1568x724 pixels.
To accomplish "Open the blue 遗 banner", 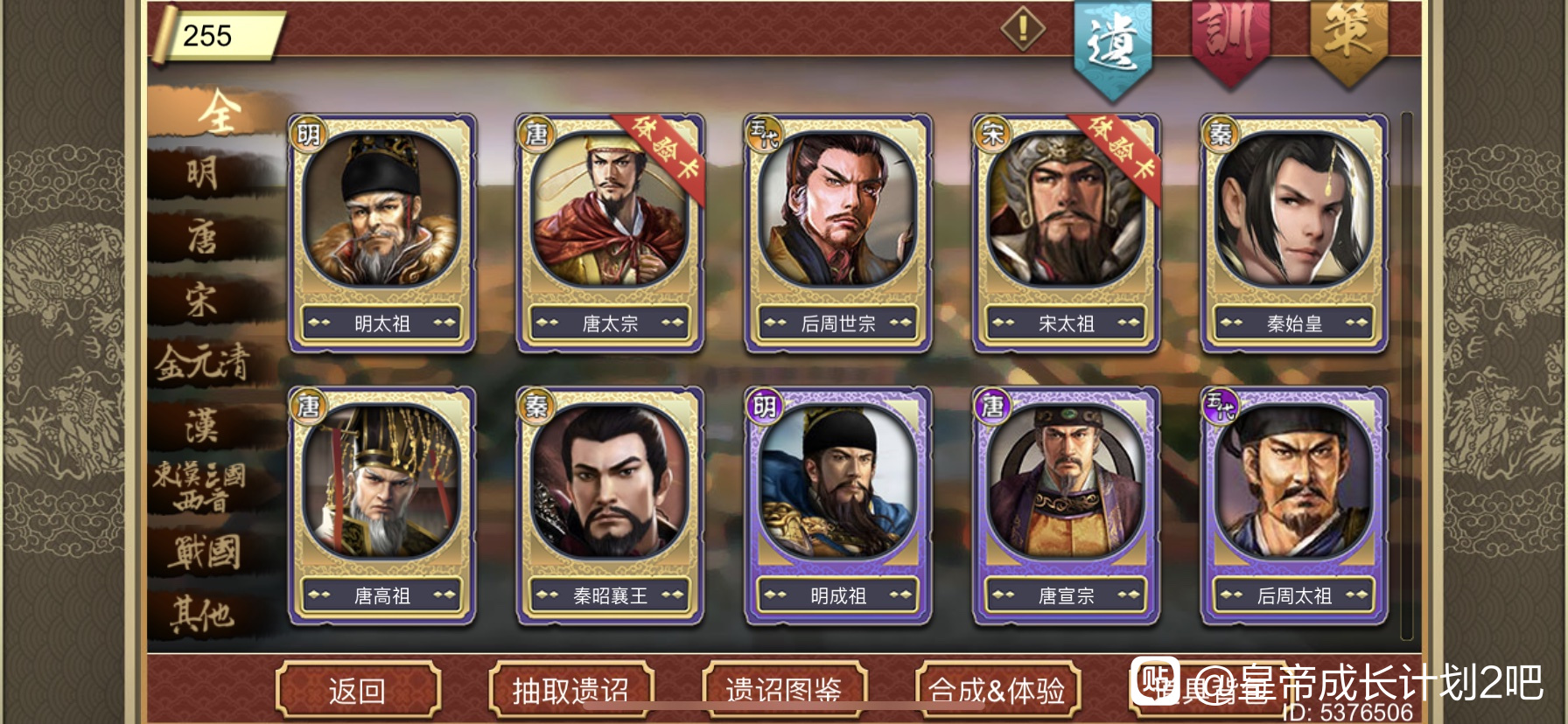I will tap(1112, 45).
